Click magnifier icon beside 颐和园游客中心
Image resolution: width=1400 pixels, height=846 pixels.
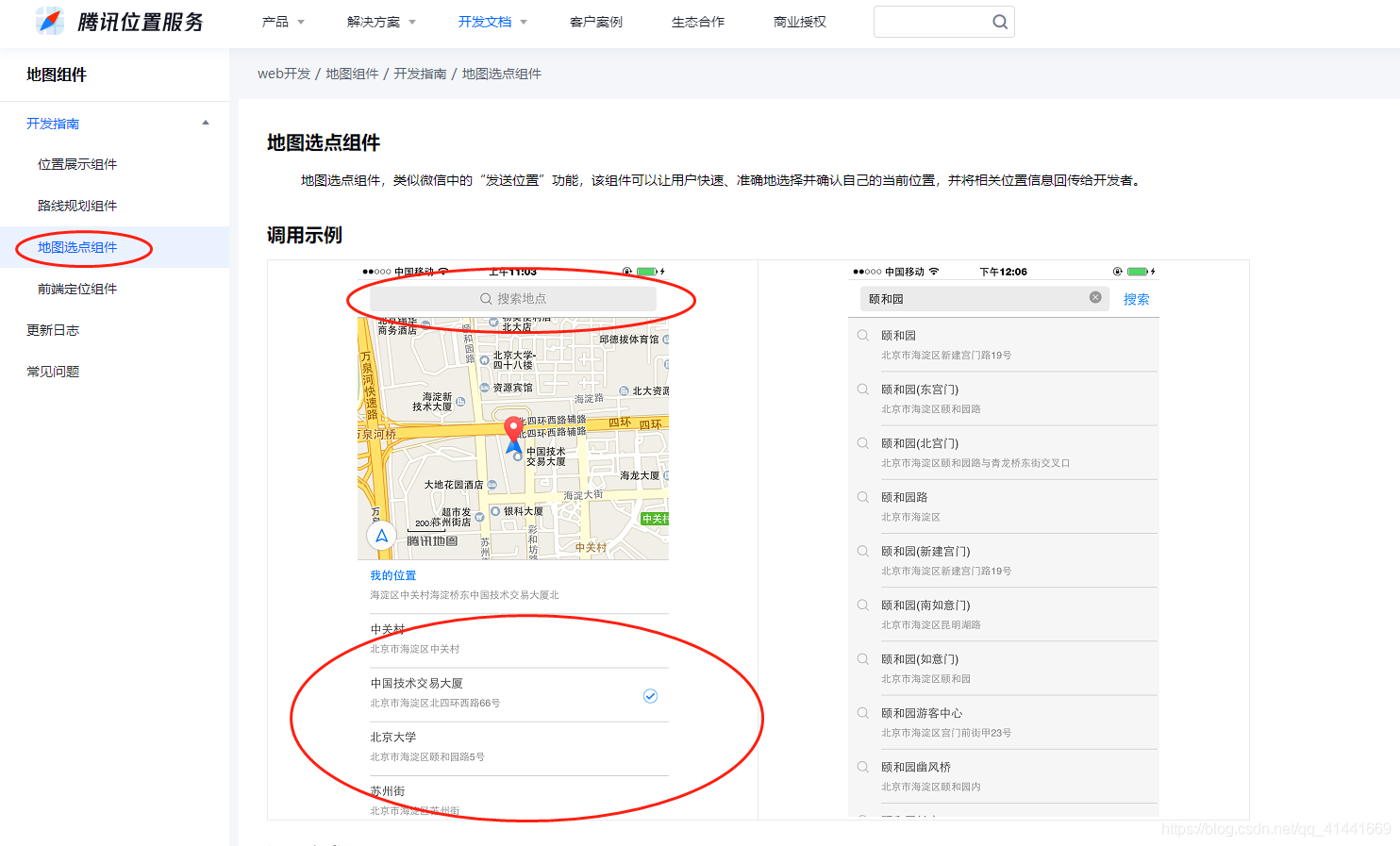[x=862, y=712]
